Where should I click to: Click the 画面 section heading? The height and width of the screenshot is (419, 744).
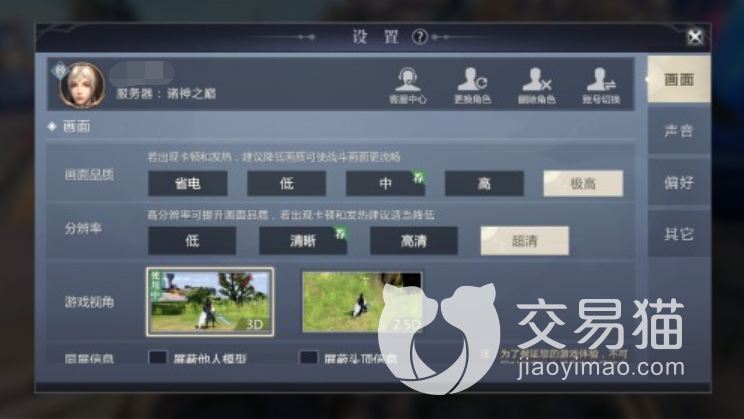76,127
